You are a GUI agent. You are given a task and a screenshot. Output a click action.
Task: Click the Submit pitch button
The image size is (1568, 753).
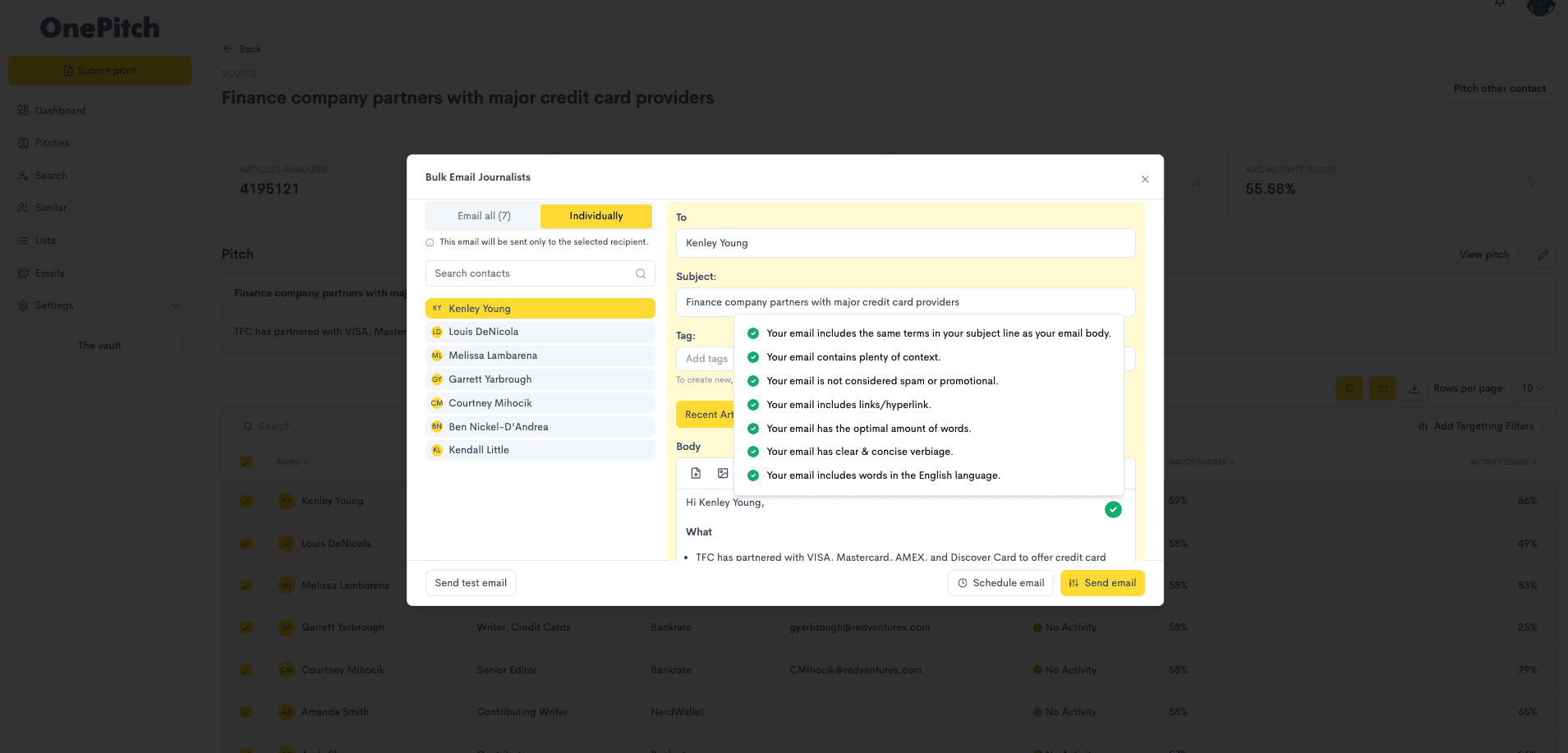pyautogui.click(x=99, y=71)
